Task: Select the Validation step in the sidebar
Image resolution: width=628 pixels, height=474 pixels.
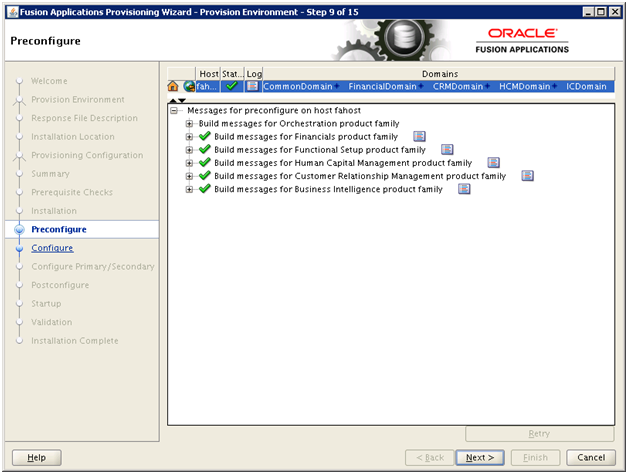Action: pyautogui.click(x=52, y=322)
